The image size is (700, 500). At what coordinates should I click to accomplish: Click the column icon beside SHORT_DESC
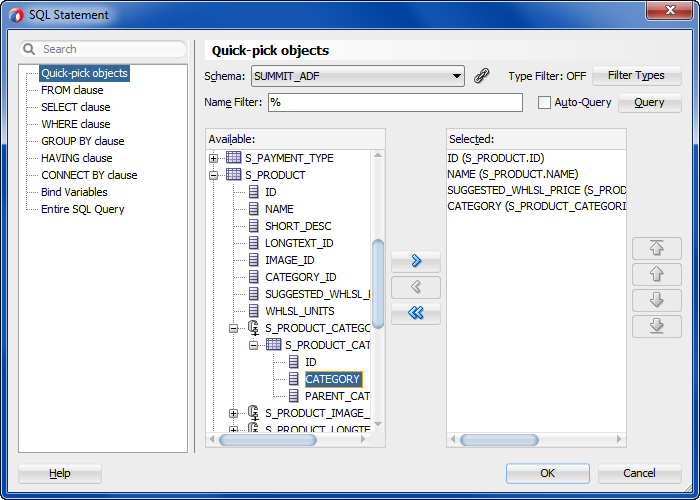(253, 225)
